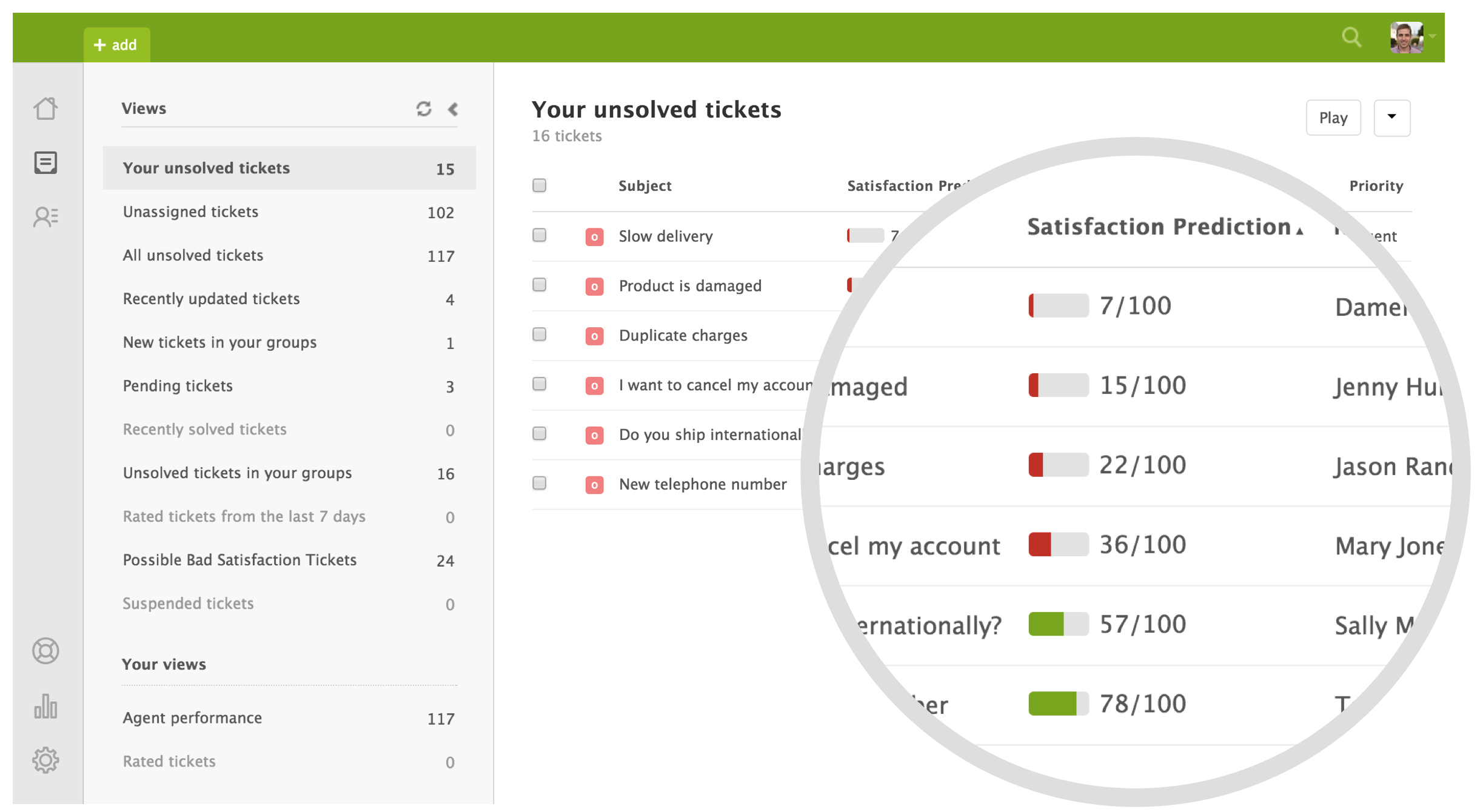The width and height of the screenshot is (1483, 812).
Task: Collapse the Views panel with the arrow
Action: [x=453, y=108]
